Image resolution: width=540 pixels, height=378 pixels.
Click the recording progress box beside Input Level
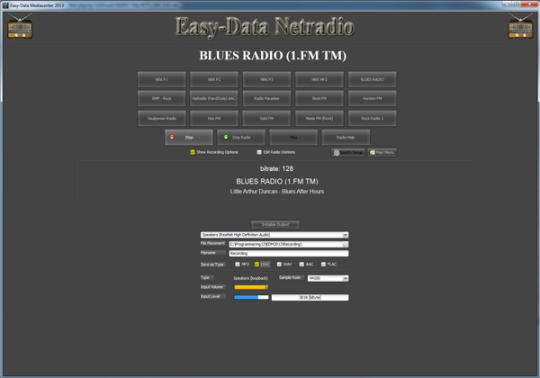[x=310, y=297]
